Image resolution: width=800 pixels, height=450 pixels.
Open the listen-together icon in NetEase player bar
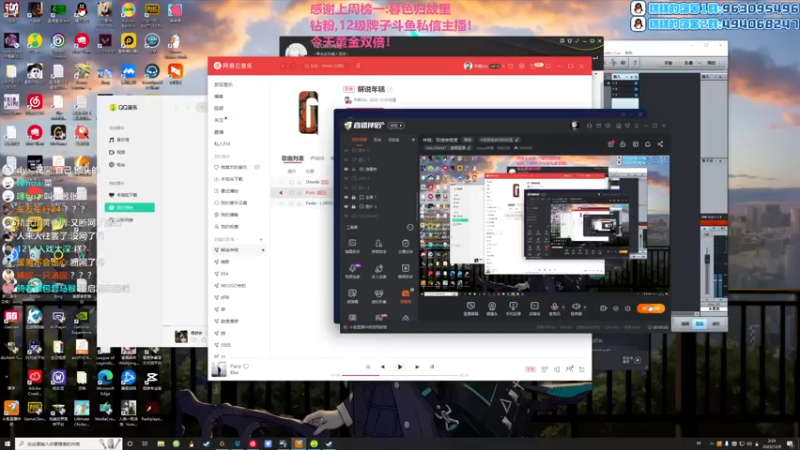(569, 369)
